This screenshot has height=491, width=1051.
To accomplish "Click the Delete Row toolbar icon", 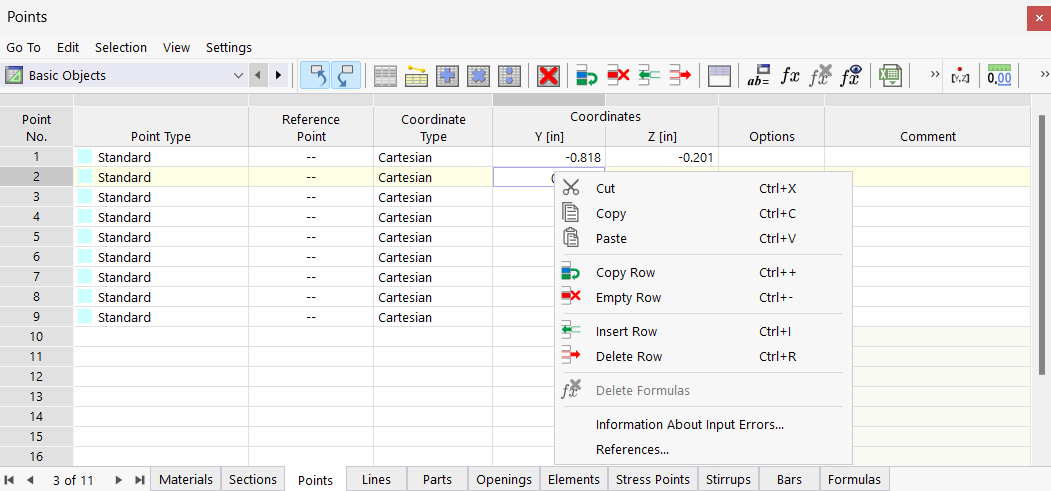I will pyautogui.click(x=681, y=76).
